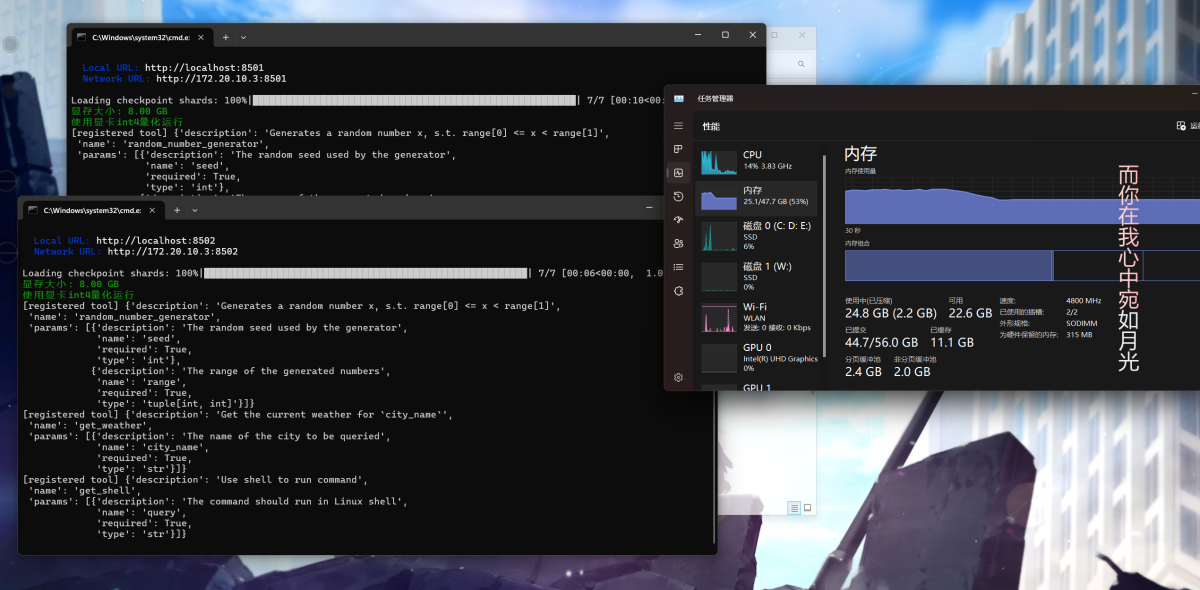Image resolution: width=1200 pixels, height=590 pixels.
Task: Click the slots used value 2/2
Action: click(x=1072, y=312)
